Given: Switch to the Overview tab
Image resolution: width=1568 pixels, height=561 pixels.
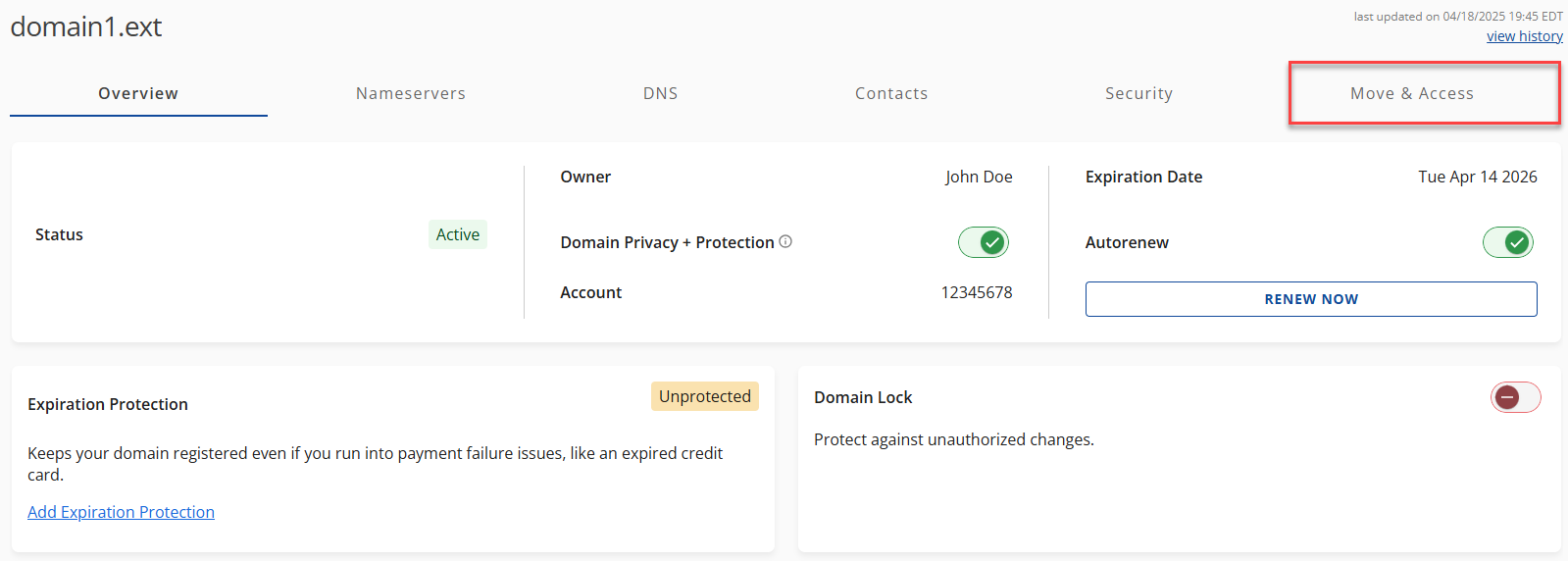Looking at the screenshot, I should (x=138, y=93).
